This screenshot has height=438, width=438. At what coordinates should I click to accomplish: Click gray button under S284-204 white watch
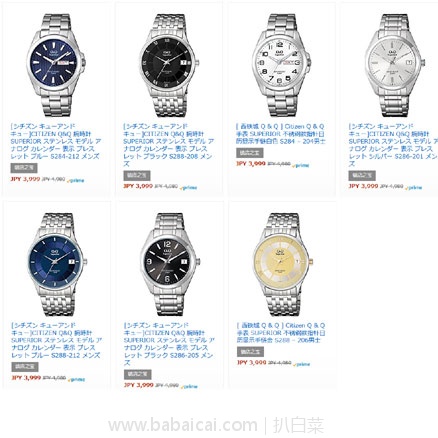[x=250, y=153]
